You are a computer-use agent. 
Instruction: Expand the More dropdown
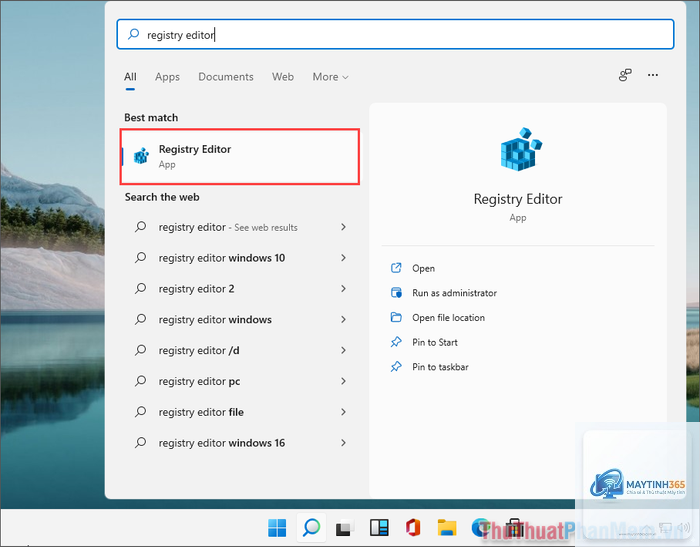pyautogui.click(x=330, y=77)
